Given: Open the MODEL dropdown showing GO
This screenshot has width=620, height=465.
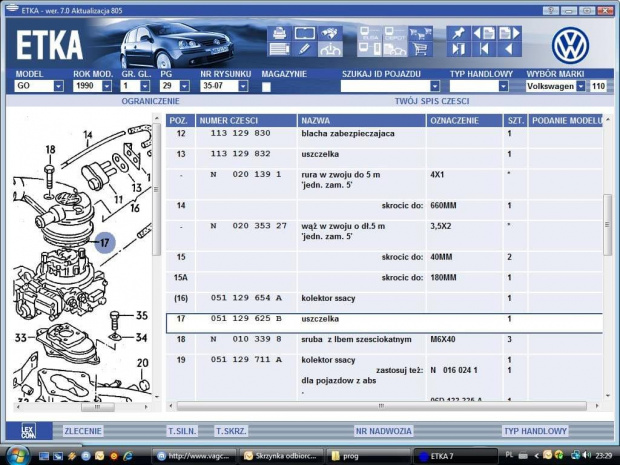Looking at the screenshot, I should point(59,86).
